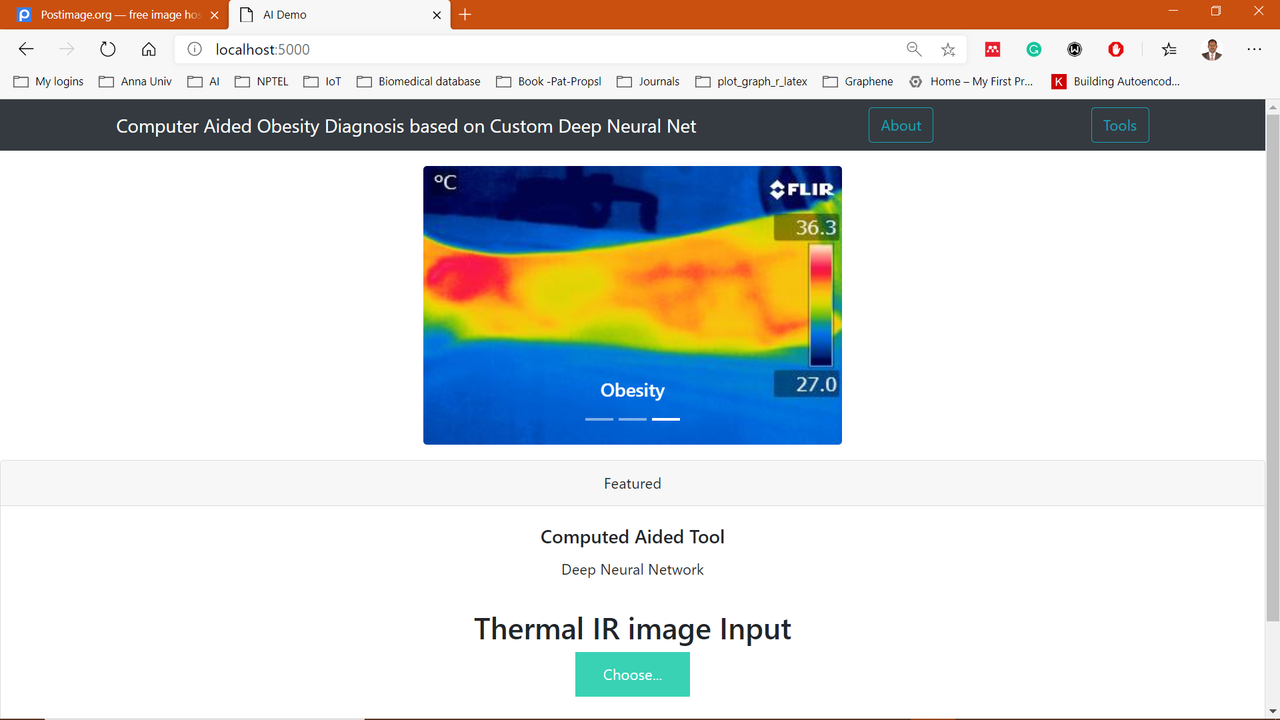Open a new tab with plus icon
1280x720 pixels.
point(465,14)
